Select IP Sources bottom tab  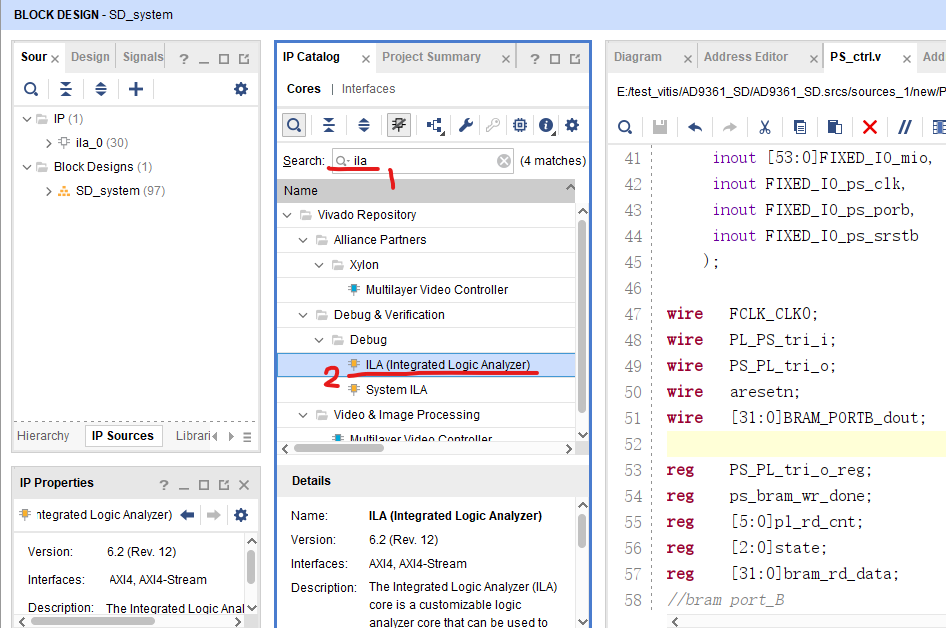click(122, 436)
